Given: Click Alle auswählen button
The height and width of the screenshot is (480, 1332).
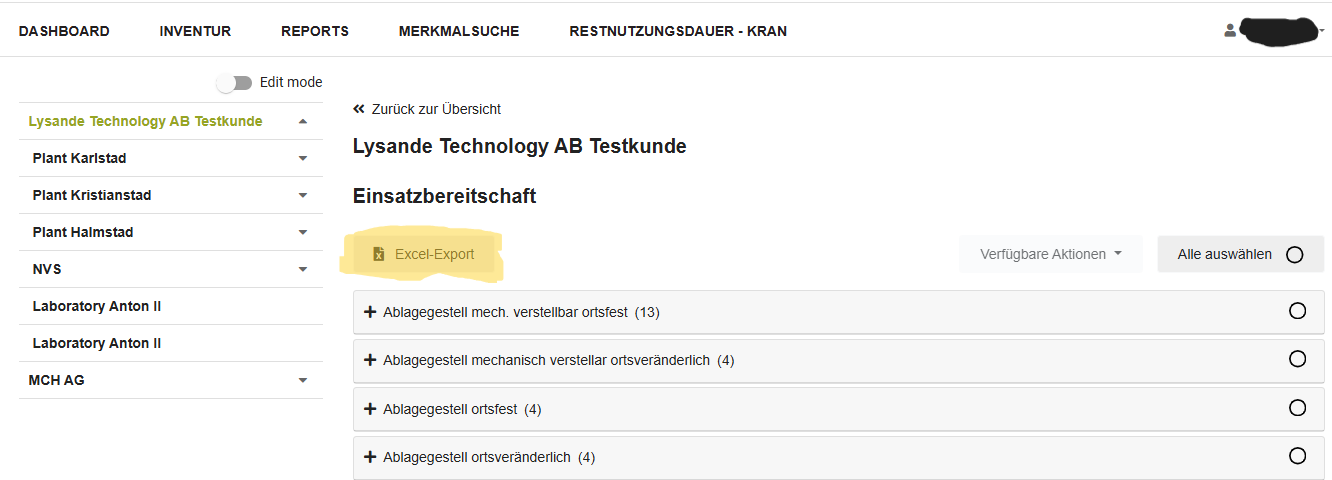Looking at the screenshot, I should pos(1240,254).
